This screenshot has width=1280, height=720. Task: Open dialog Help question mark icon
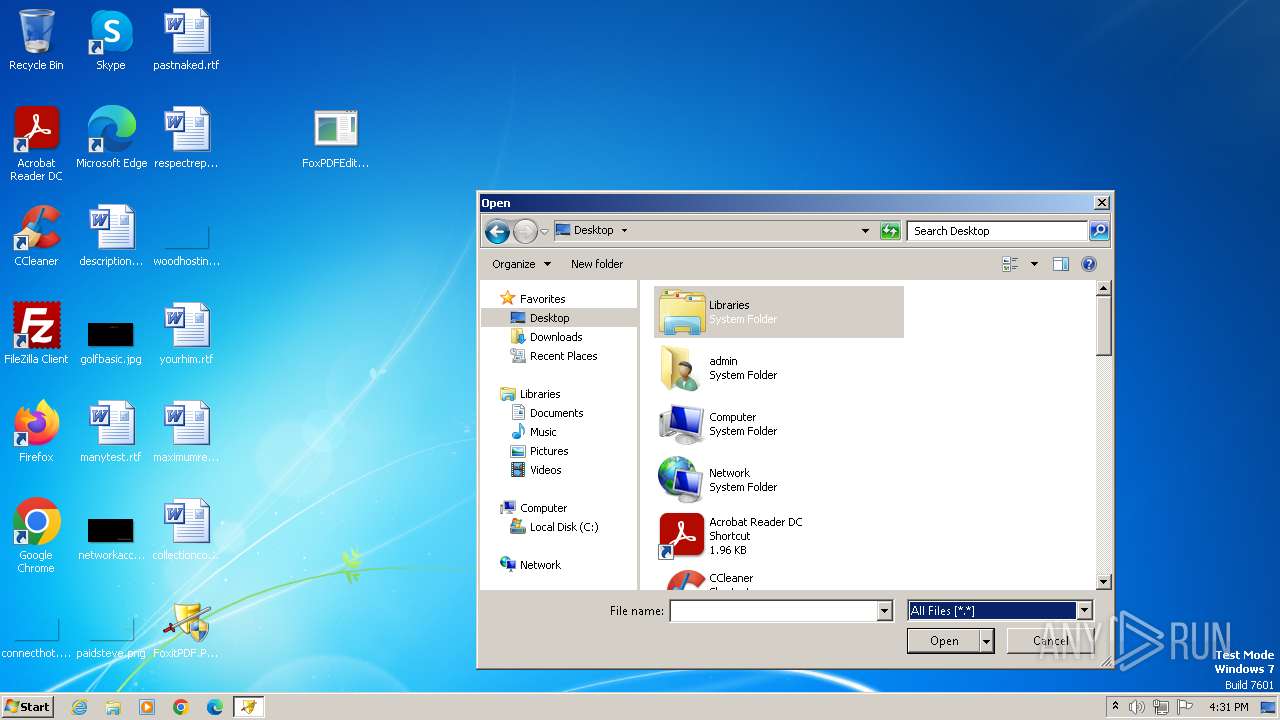pos(1089,264)
